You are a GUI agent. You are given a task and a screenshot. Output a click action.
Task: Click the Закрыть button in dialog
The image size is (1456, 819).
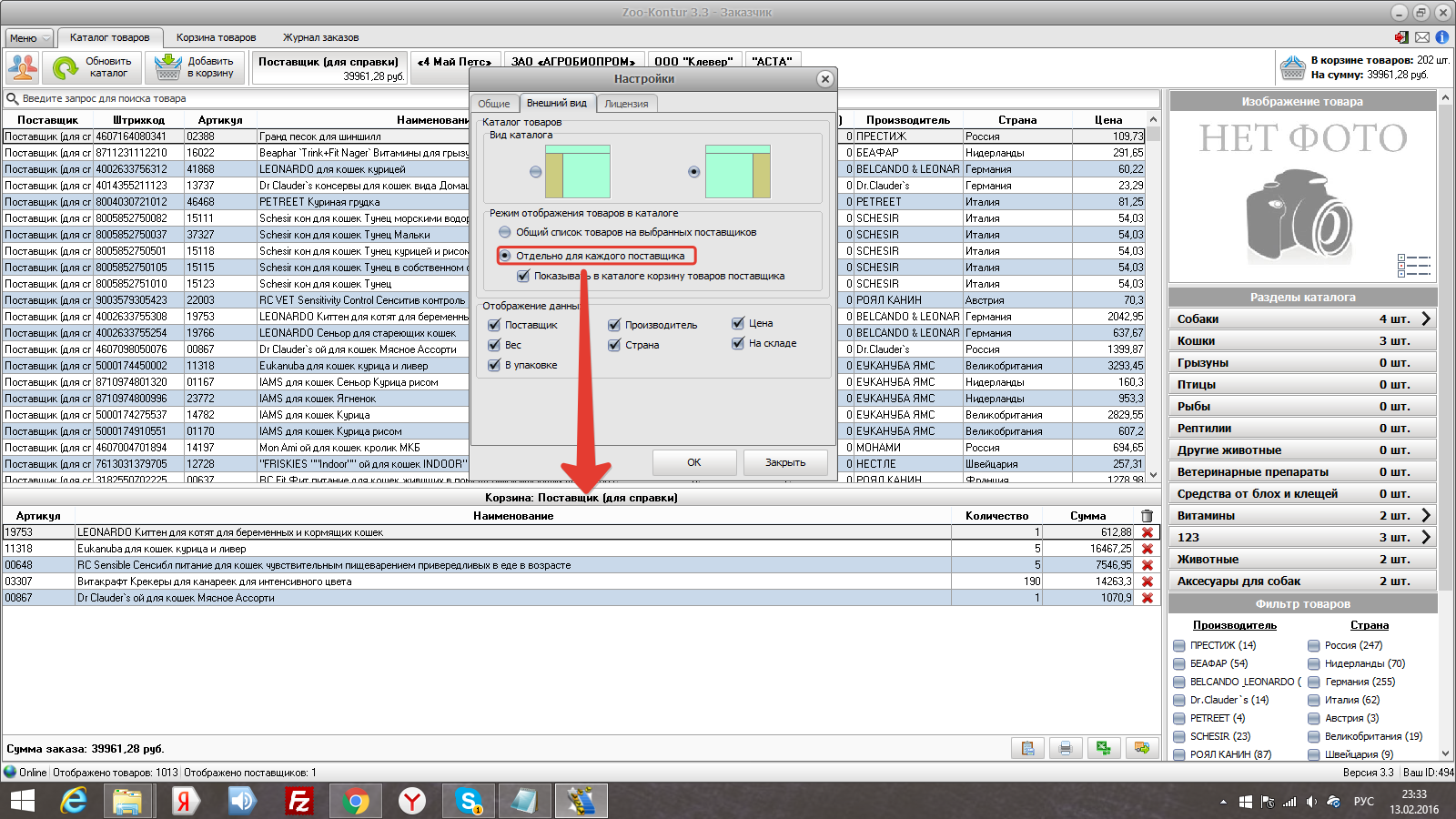(785, 462)
